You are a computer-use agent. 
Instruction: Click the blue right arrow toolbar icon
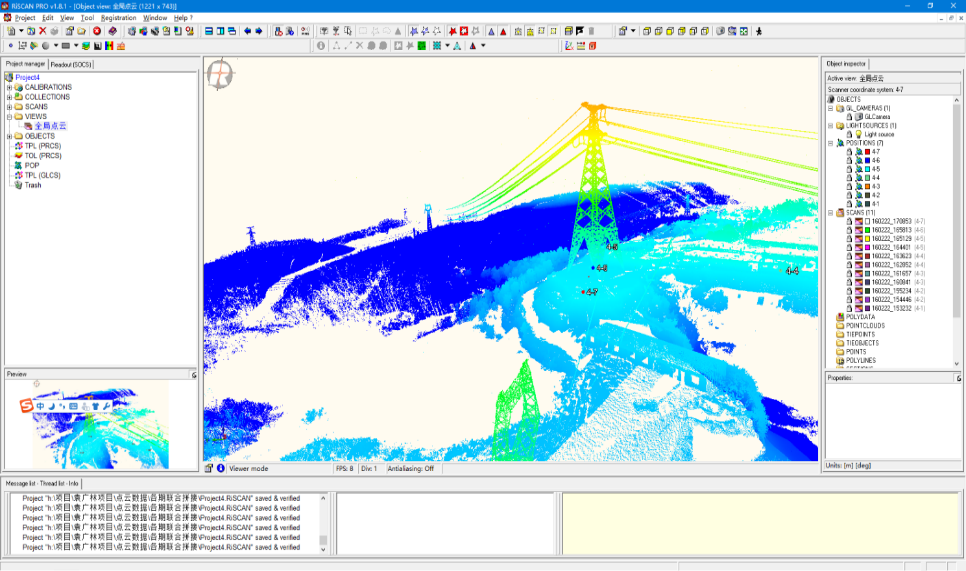[x=258, y=31]
